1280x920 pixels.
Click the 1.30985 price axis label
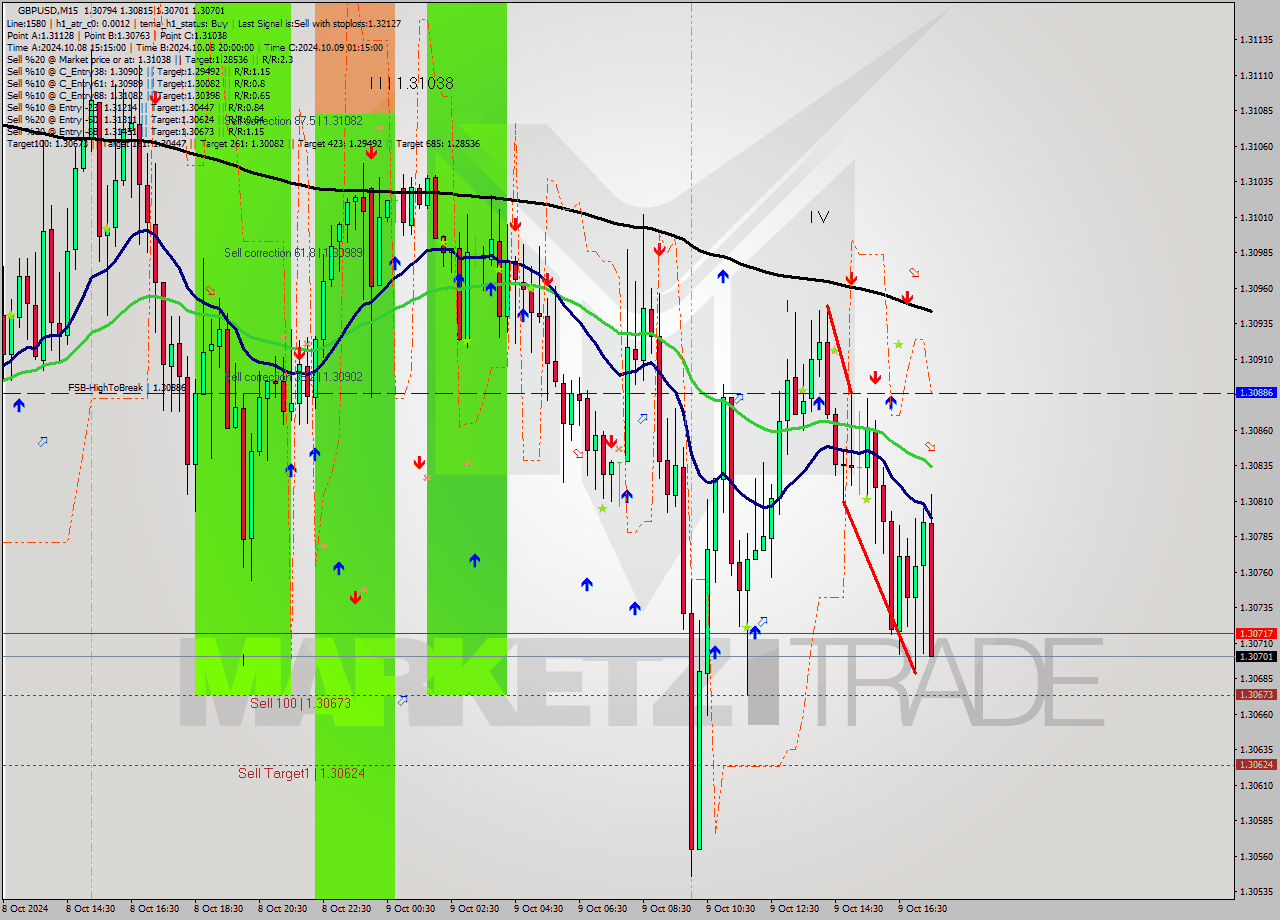(1256, 253)
